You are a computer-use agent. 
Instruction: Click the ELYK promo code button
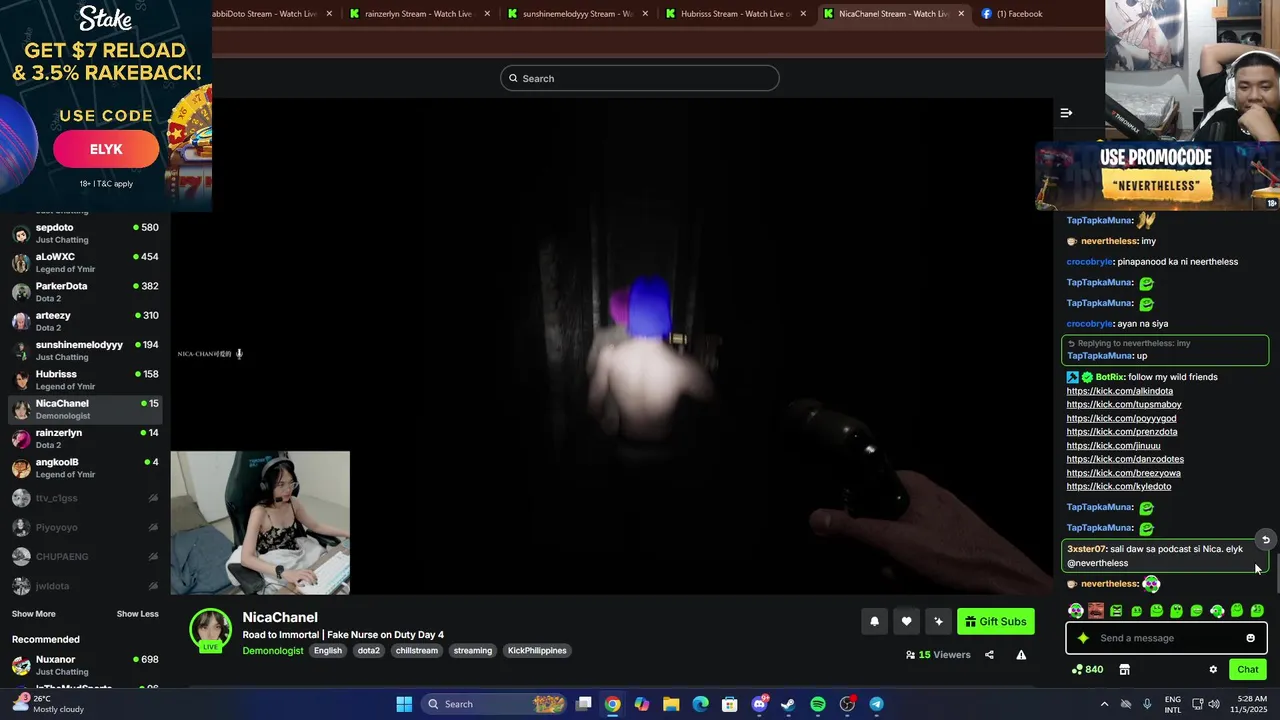[x=106, y=149]
